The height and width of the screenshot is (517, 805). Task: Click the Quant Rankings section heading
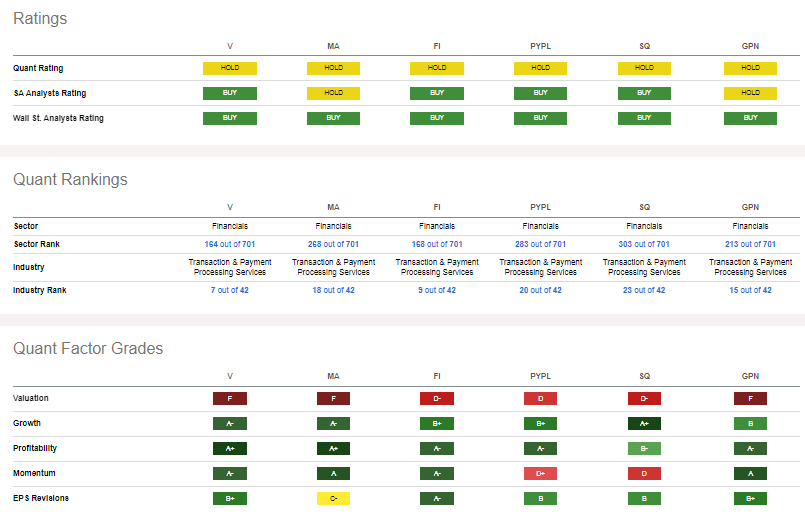pyautogui.click(x=70, y=180)
